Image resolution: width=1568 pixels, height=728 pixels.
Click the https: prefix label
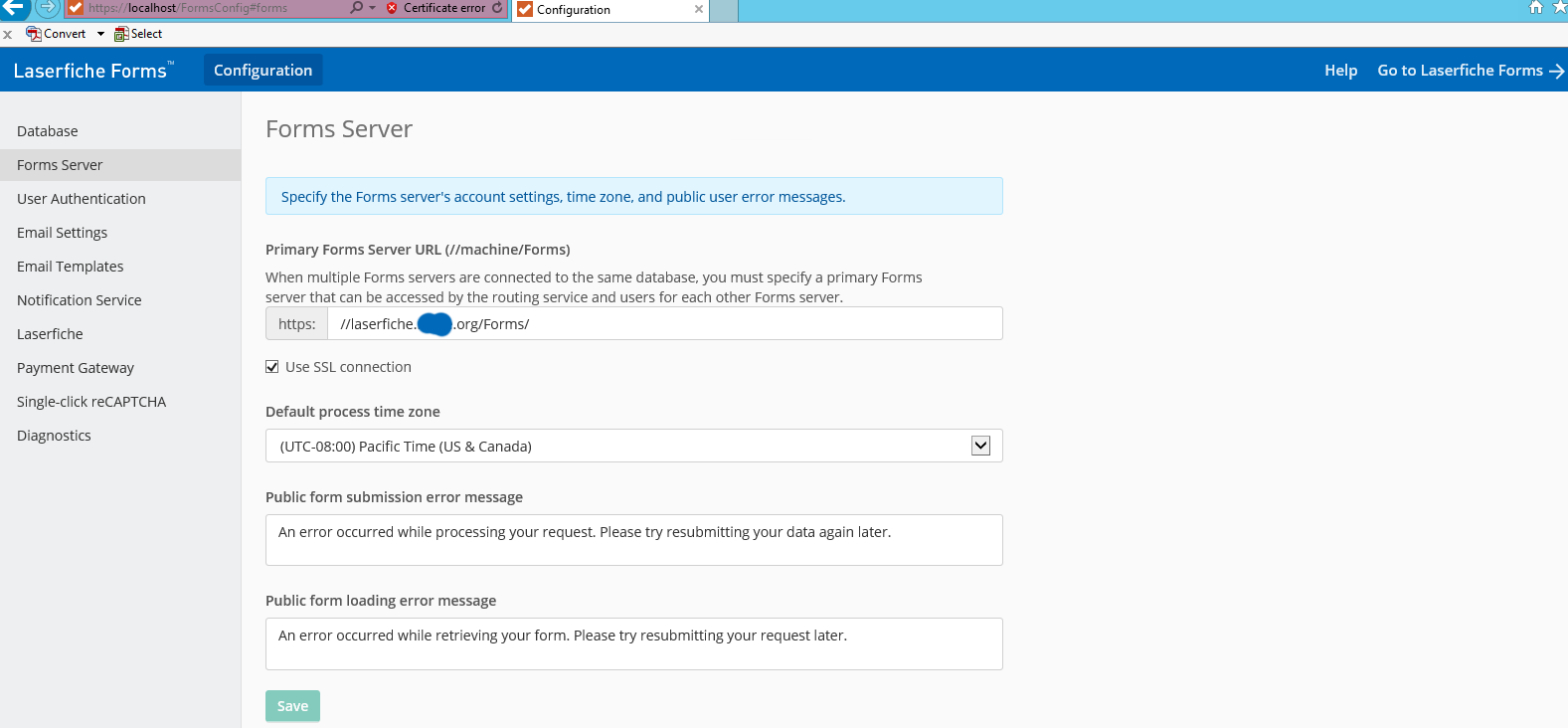pos(296,323)
